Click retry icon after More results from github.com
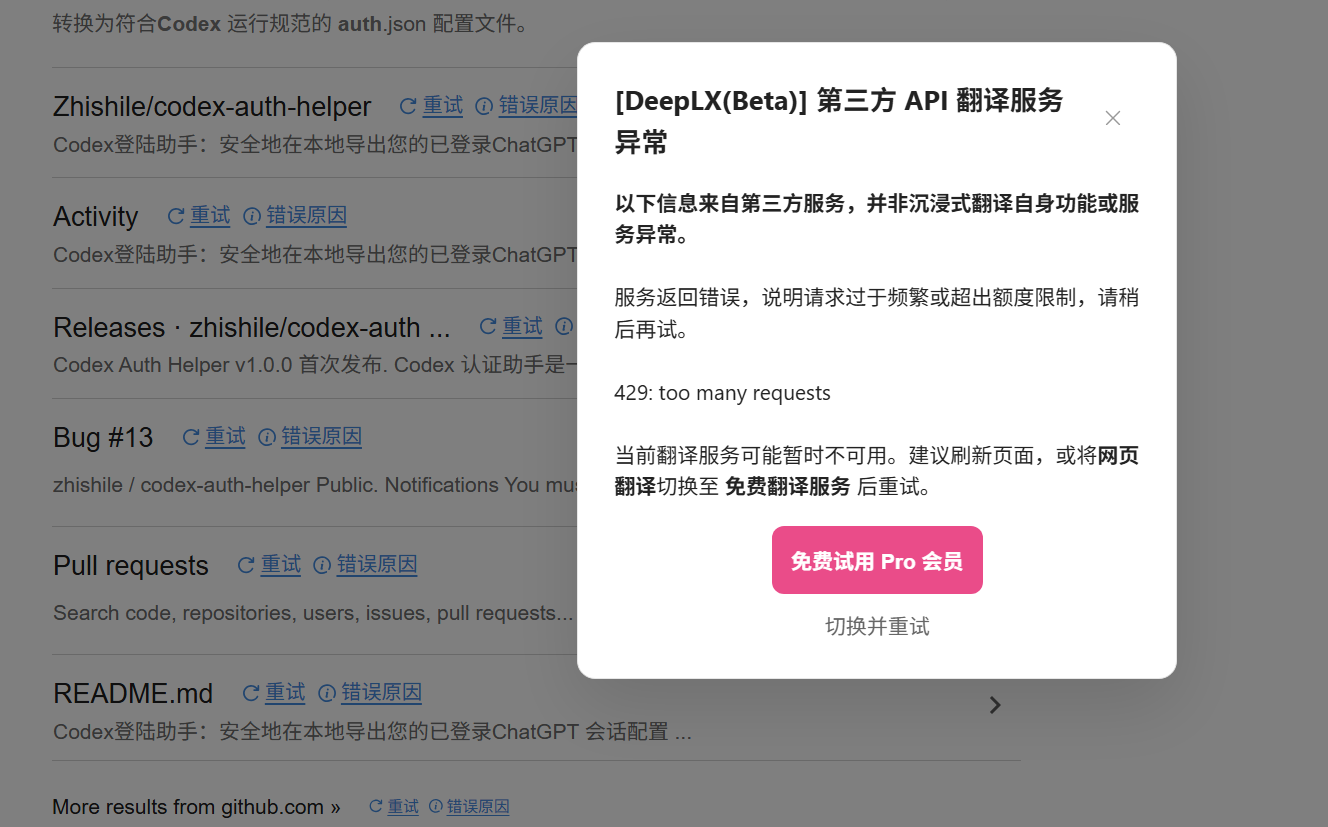The height and width of the screenshot is (827, 1328). (376, 806)
